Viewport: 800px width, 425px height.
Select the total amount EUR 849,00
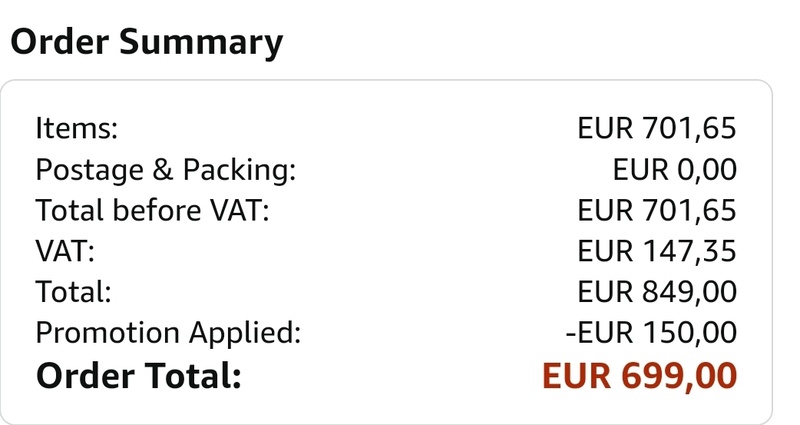(657, 292)
